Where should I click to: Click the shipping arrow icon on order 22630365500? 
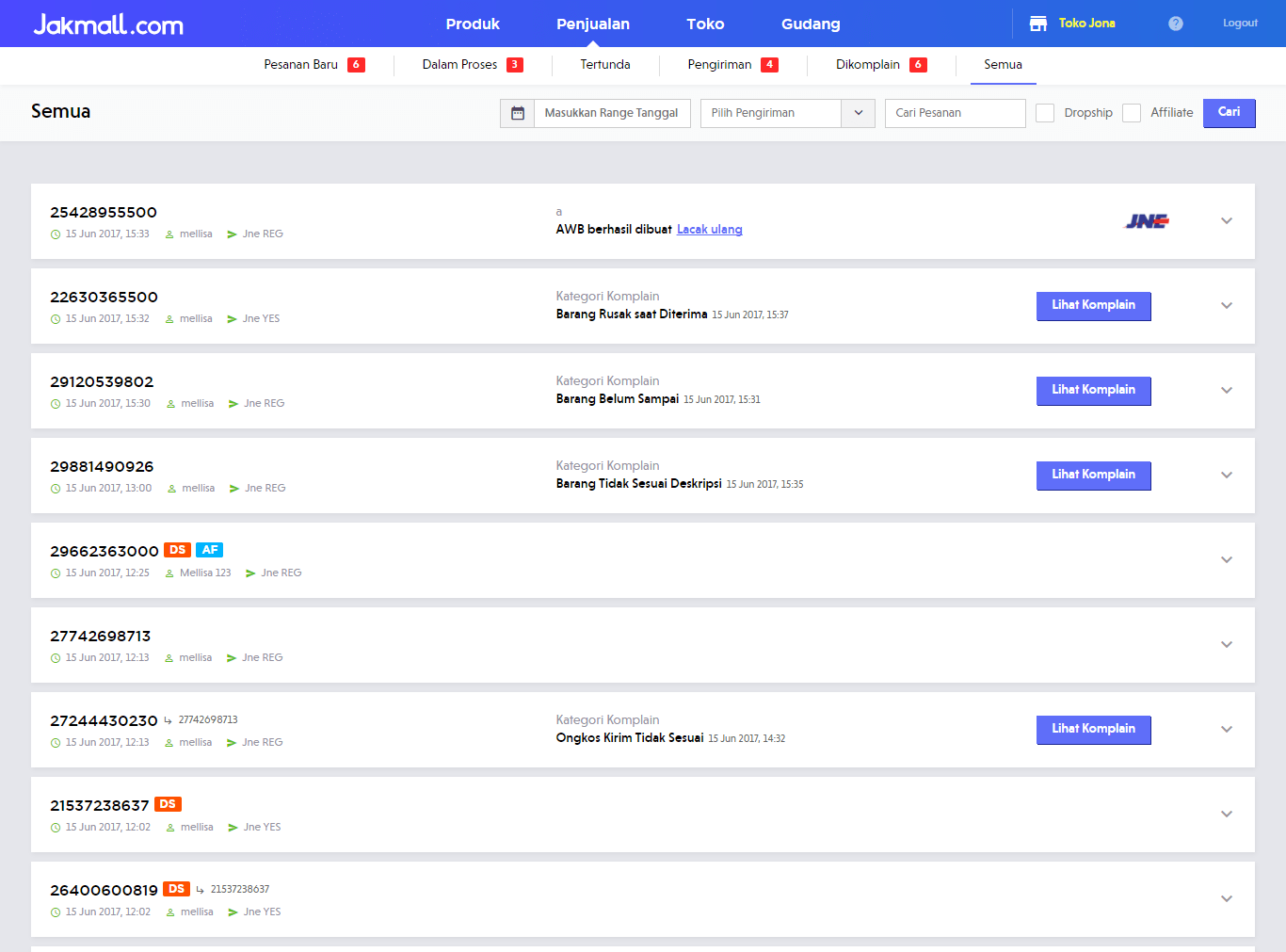(232, 319)
